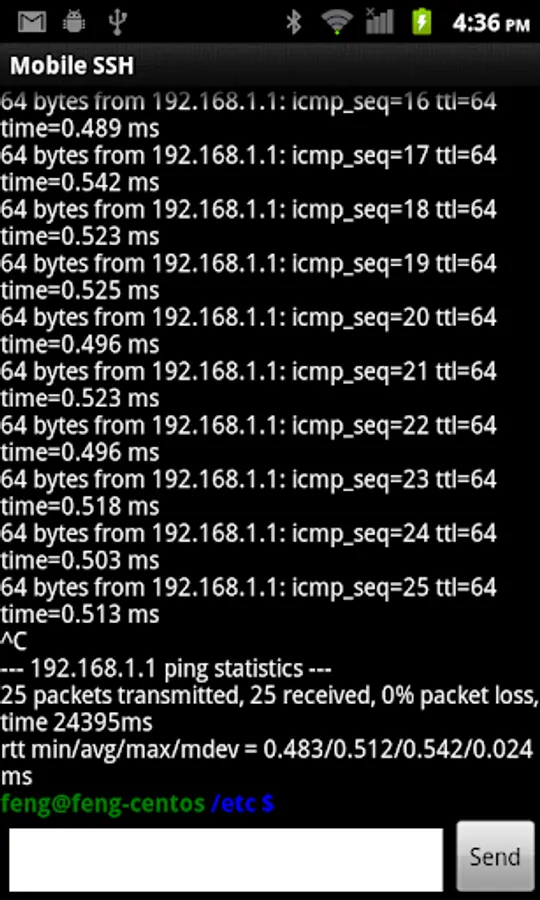Tap the USB connection status icon

(117, 22)
